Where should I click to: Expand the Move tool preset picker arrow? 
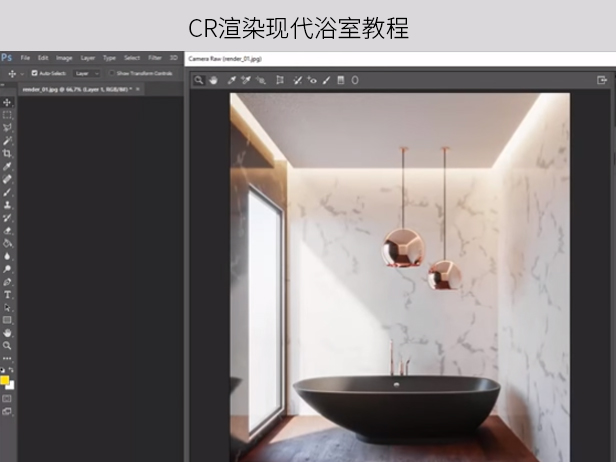tap(22, 73)
